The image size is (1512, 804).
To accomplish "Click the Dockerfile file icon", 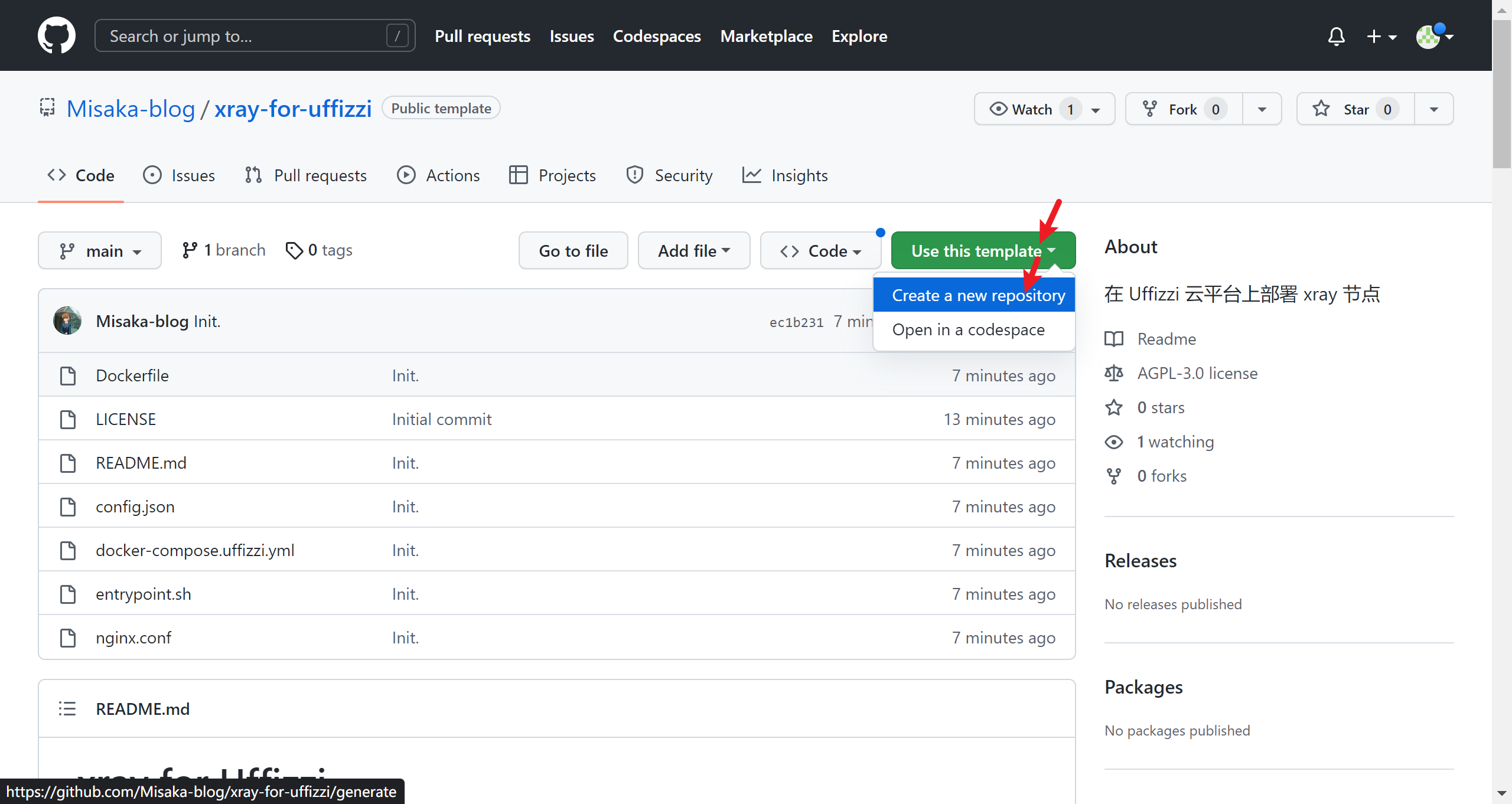I will click(x=68, y=375).
